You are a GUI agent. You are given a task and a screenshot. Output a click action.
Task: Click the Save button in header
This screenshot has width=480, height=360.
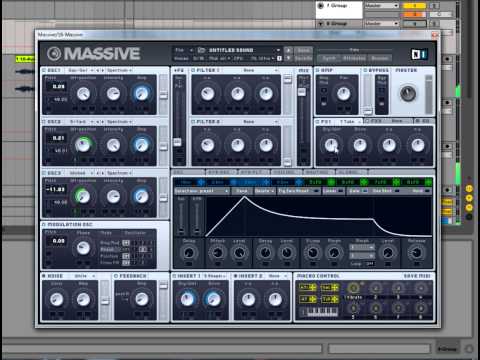(303, 50)
